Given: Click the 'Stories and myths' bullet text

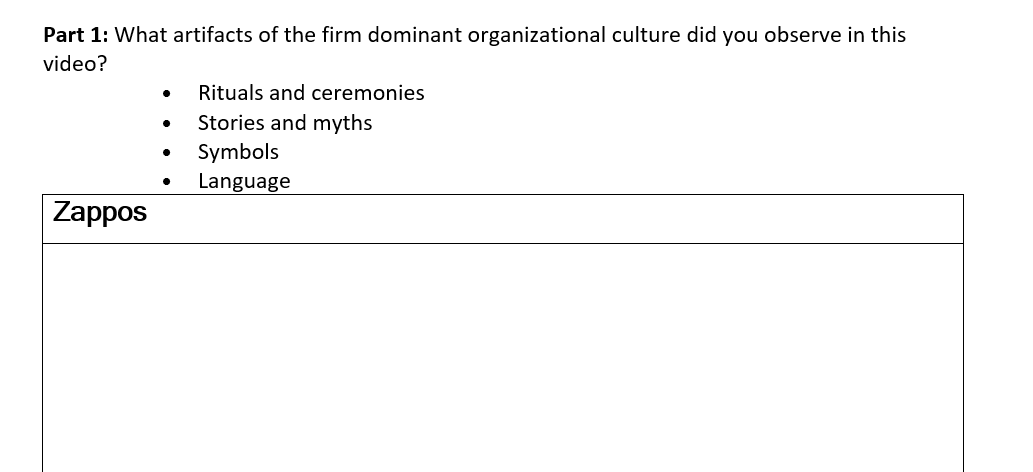Looking at the screenshot, I should coord(285,123).
